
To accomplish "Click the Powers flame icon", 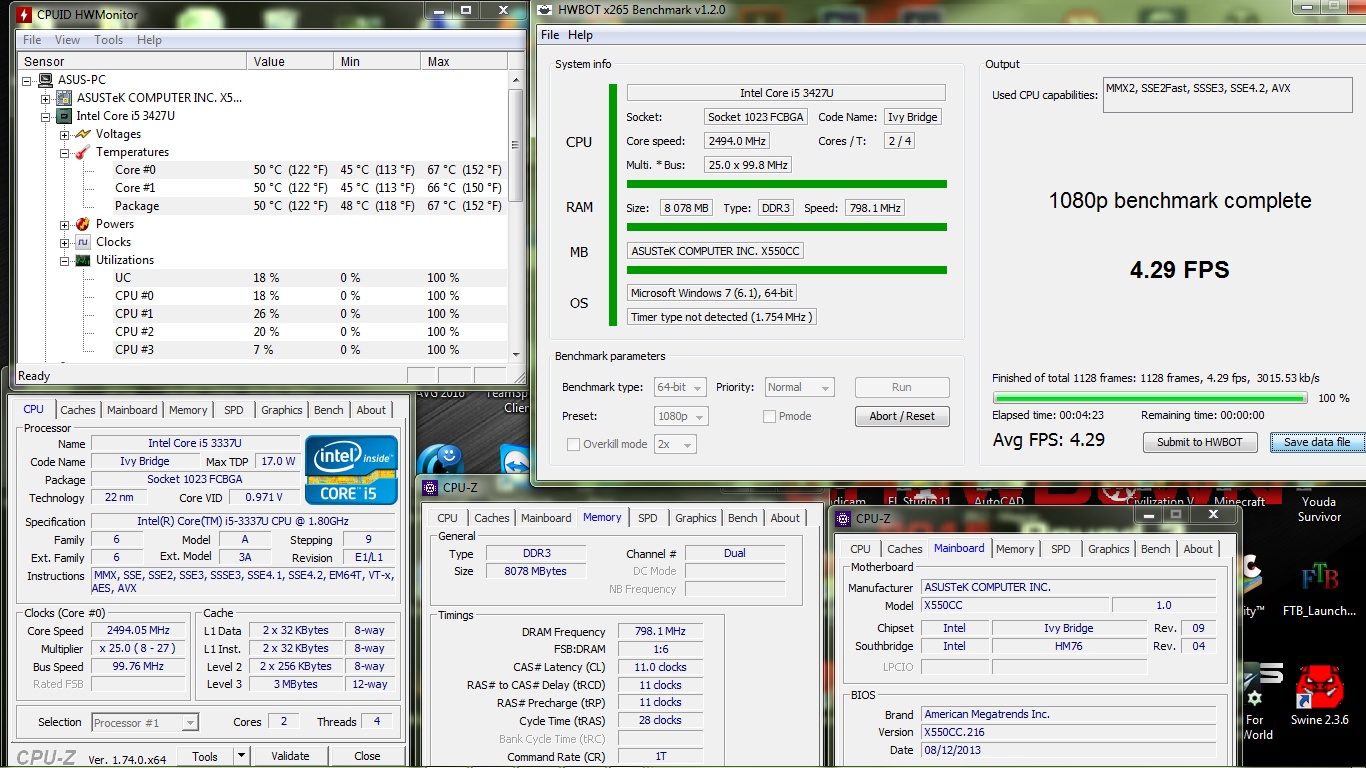I will (x=84, y=224).
